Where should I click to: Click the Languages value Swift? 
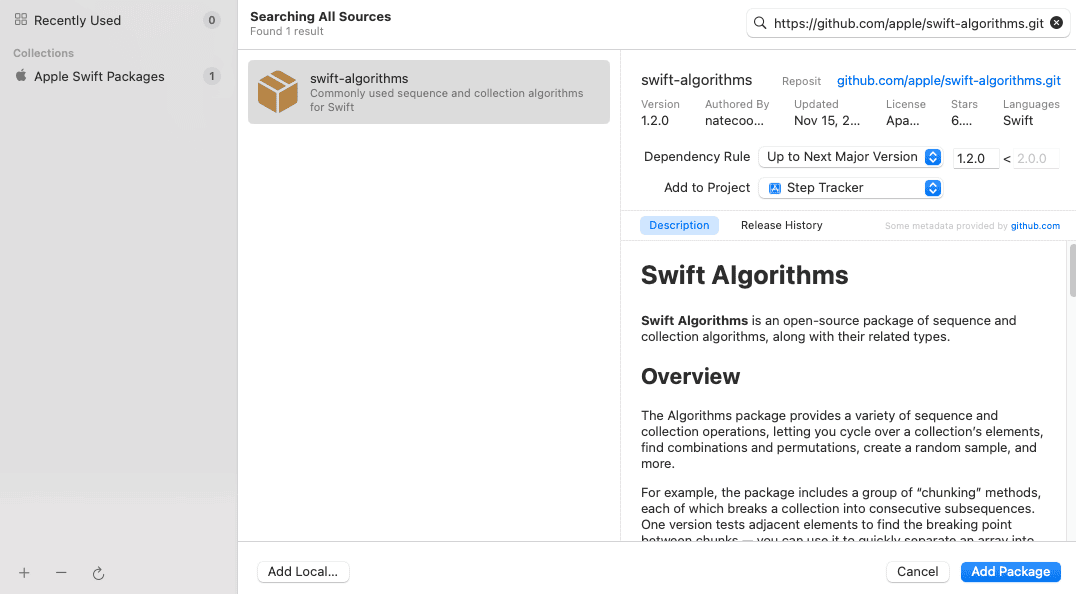coord(1018,121)
